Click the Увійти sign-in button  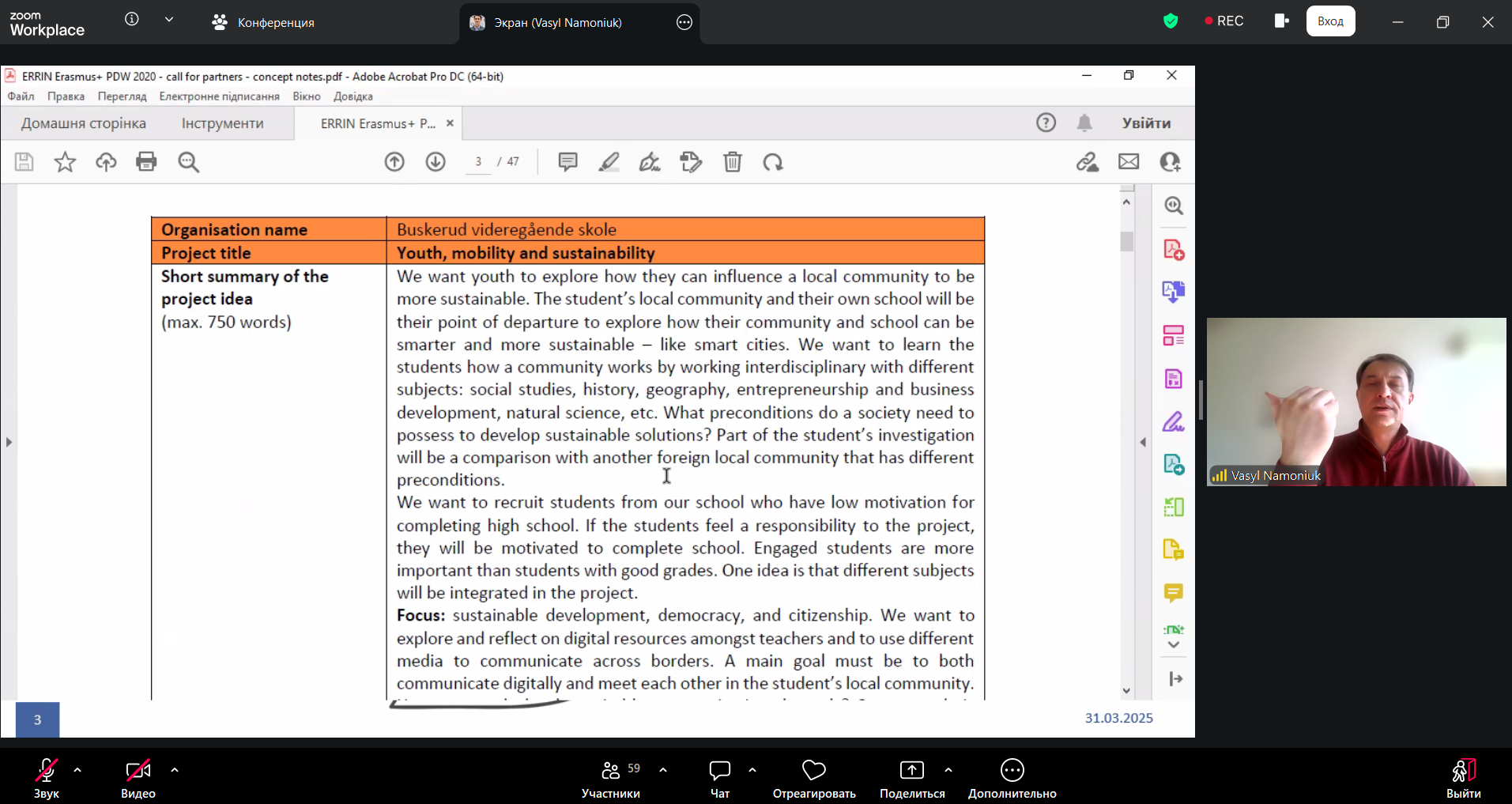1146,123
